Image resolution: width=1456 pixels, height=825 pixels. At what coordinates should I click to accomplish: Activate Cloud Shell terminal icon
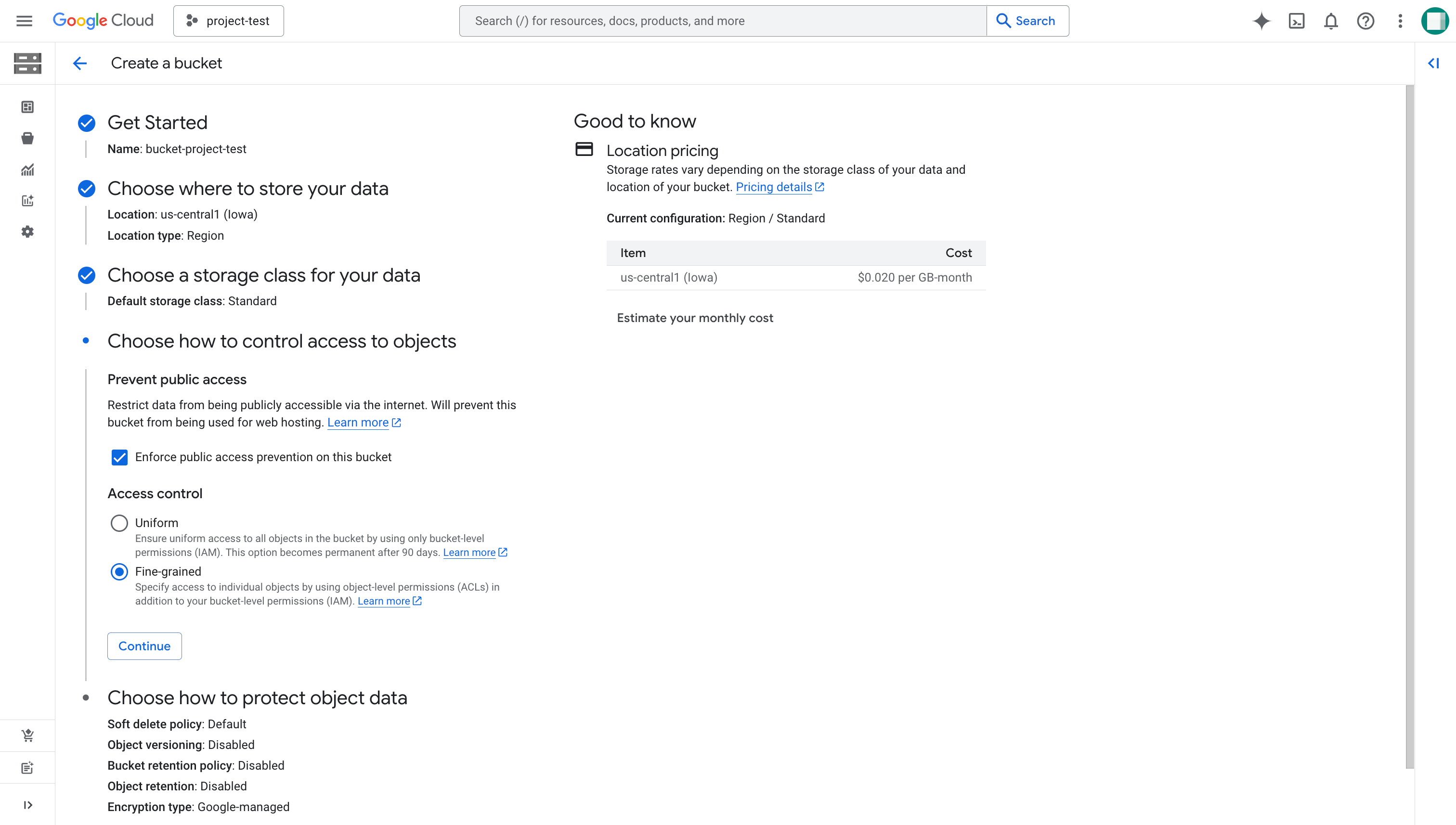[1296, 21]
